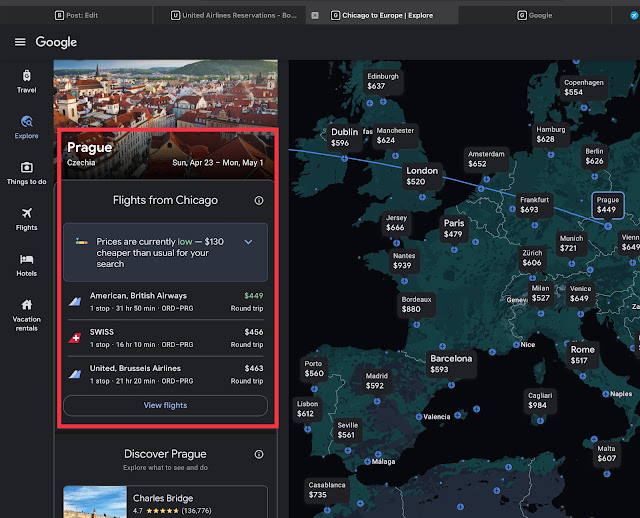Select the American, British Airways $449 flight
Screen dimensions: 640x518
[x=166, y=302]
